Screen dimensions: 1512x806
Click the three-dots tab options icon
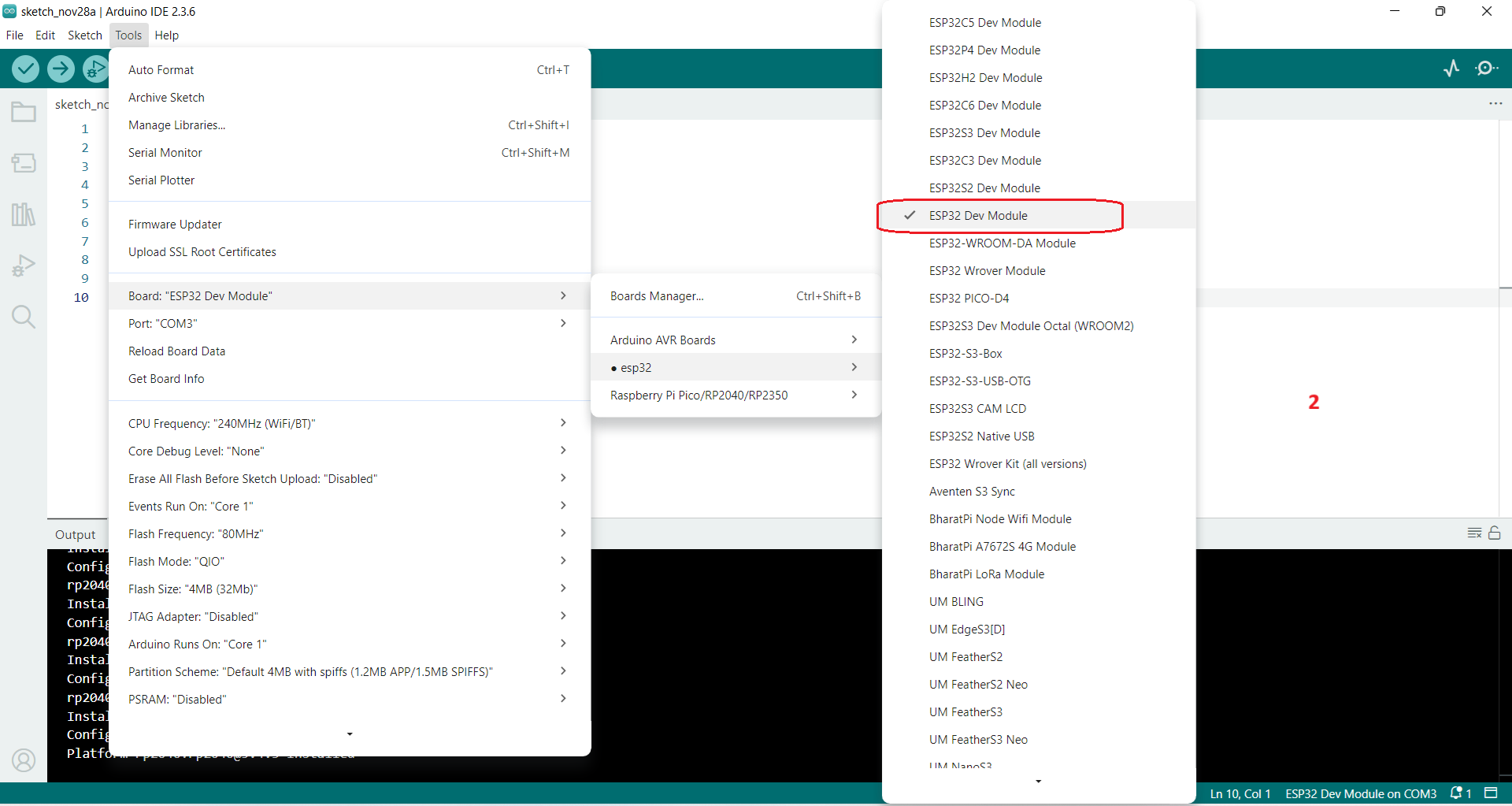point(1495,104)
